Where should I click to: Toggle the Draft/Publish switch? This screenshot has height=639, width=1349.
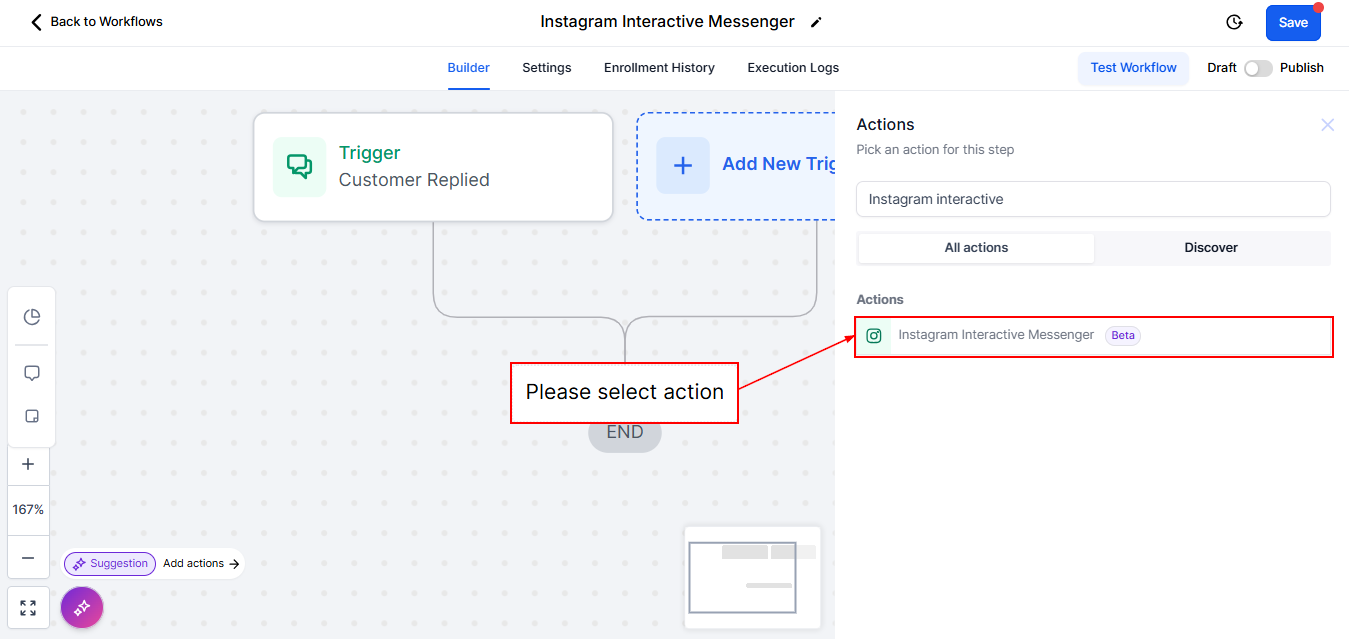(1257, 68)
